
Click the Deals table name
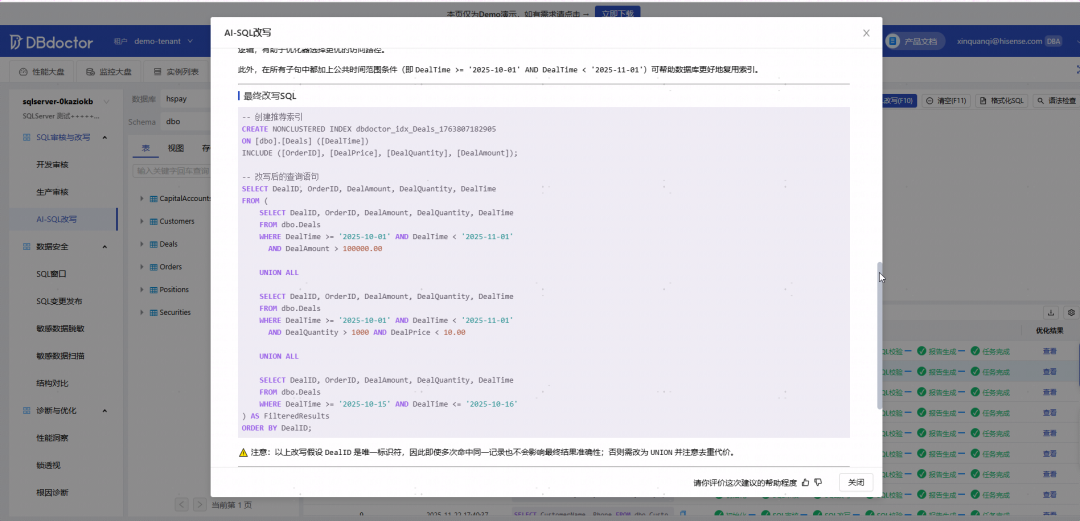169,245
